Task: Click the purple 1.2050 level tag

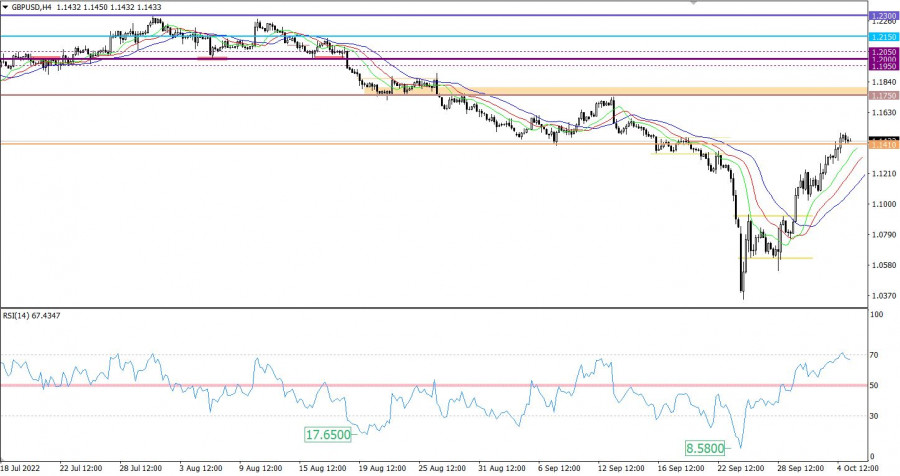Action: point(883,52)
